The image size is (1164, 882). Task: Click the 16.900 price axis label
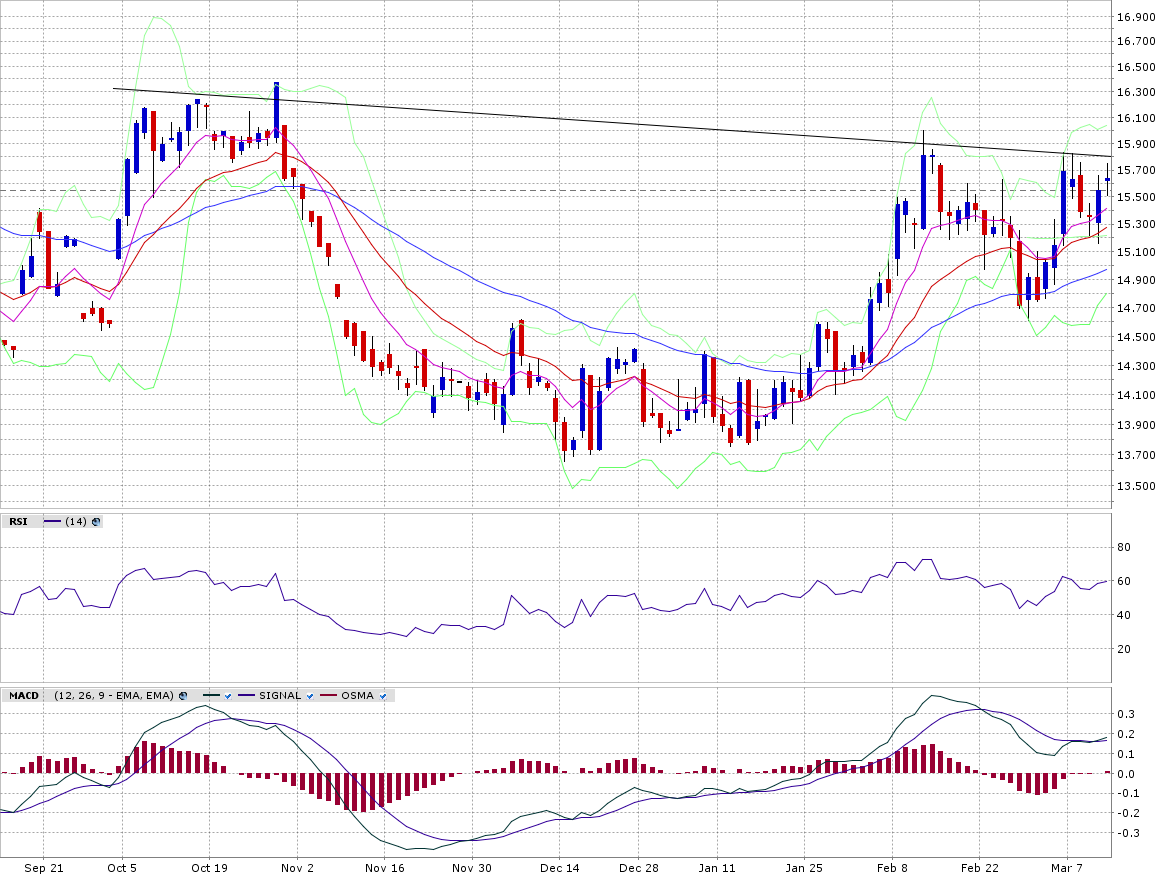pyautogui.click(x=1136, y=18)
